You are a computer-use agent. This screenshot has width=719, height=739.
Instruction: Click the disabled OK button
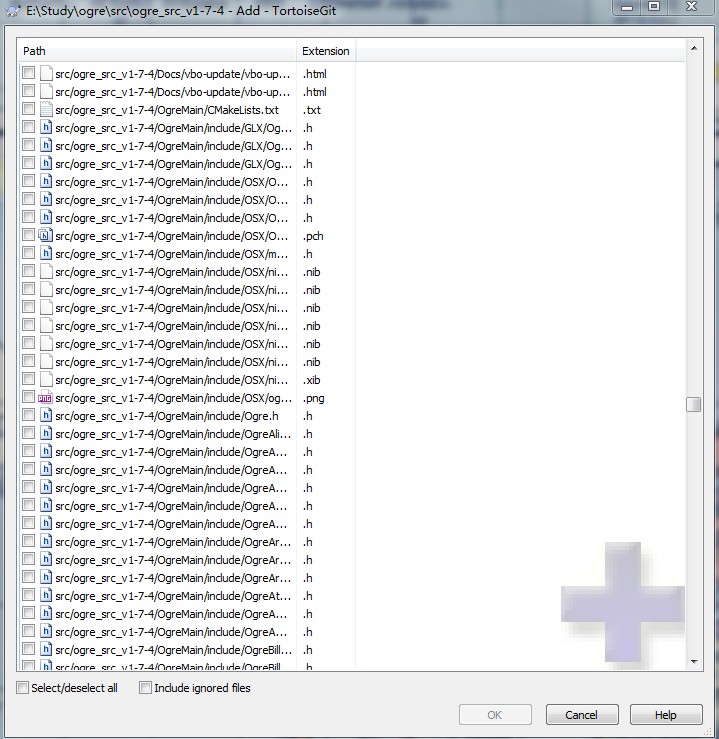495,715
